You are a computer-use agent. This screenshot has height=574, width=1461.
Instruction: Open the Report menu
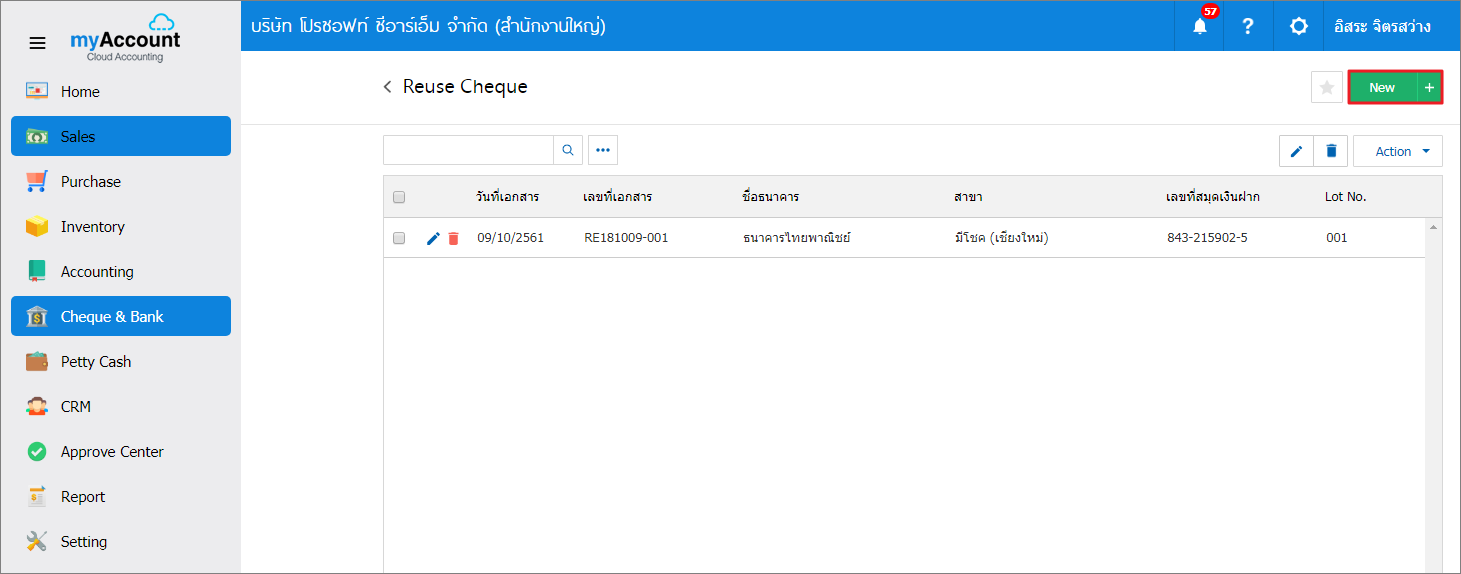click(121, 496)
